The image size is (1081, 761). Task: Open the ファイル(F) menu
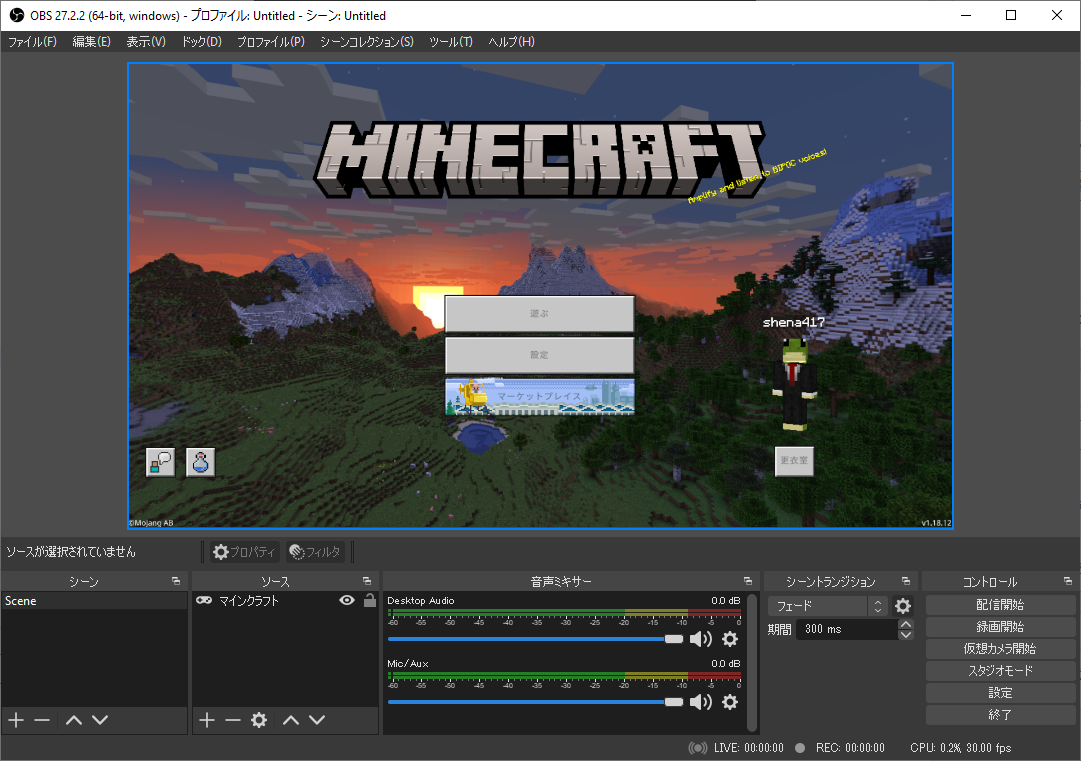(32, 42)
